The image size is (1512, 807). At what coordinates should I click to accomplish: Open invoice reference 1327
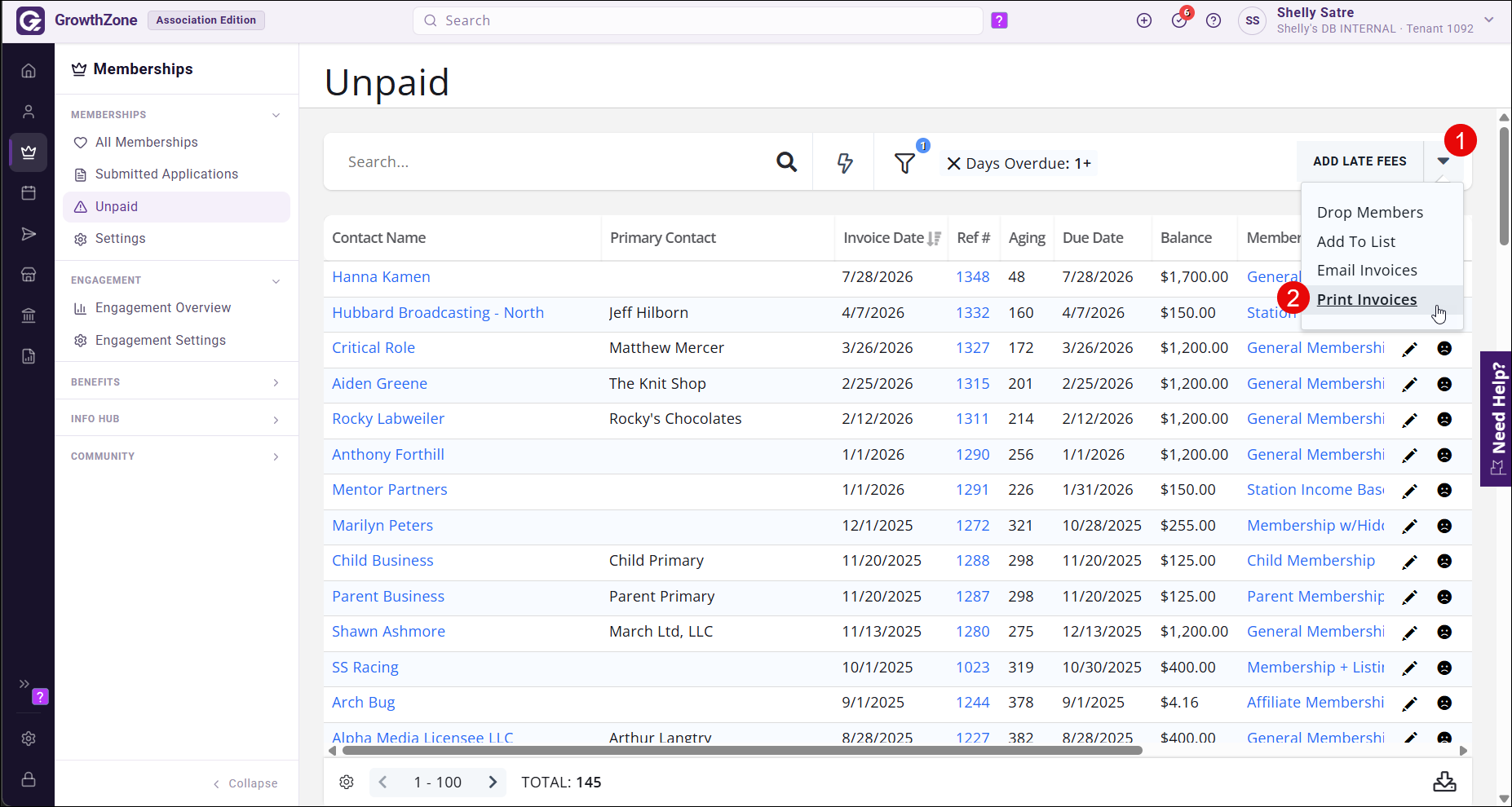click(973, 348)
